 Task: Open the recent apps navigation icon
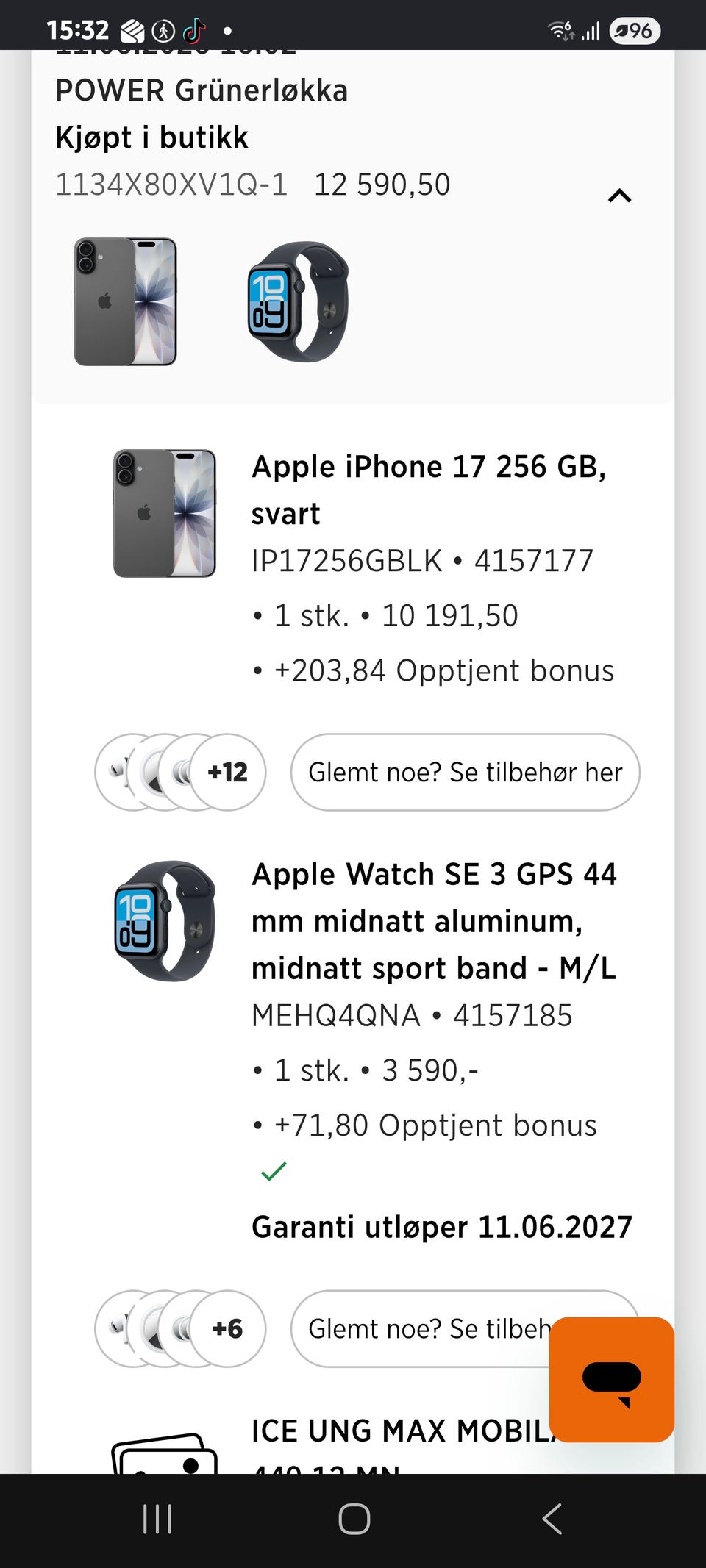[157, 1519]
